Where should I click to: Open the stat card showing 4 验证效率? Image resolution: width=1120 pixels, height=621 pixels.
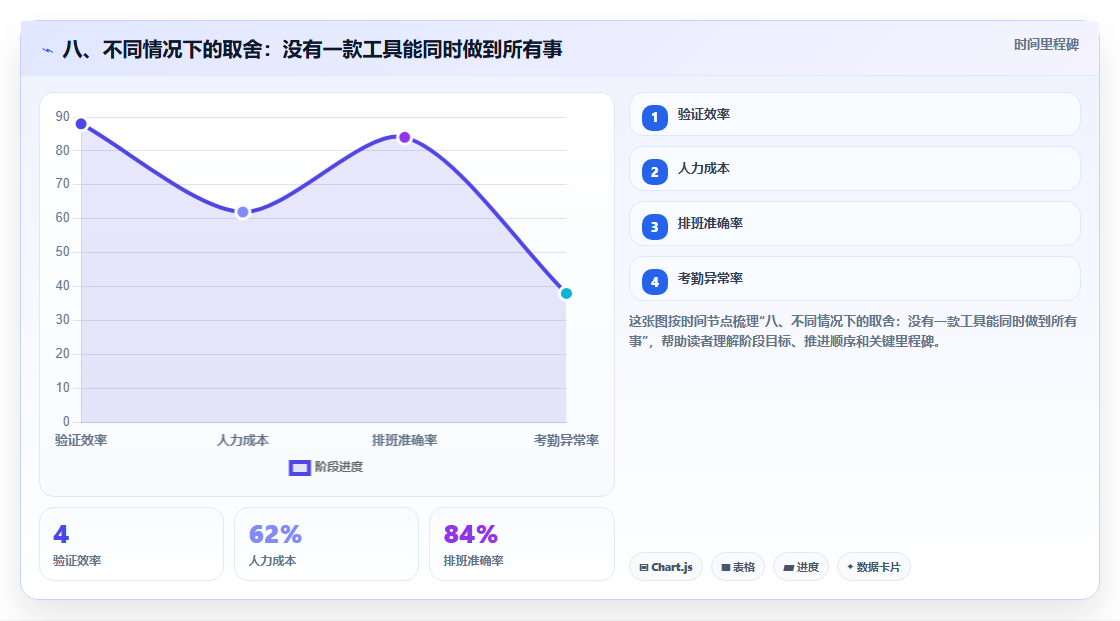point(131,544)
